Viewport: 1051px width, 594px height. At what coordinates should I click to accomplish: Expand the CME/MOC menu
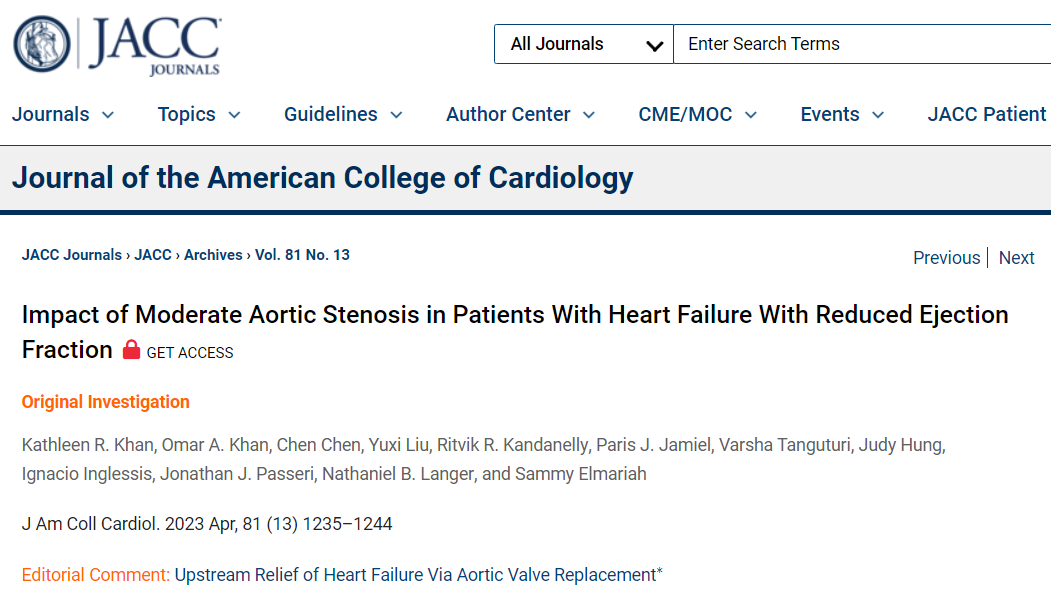(698, 115)
